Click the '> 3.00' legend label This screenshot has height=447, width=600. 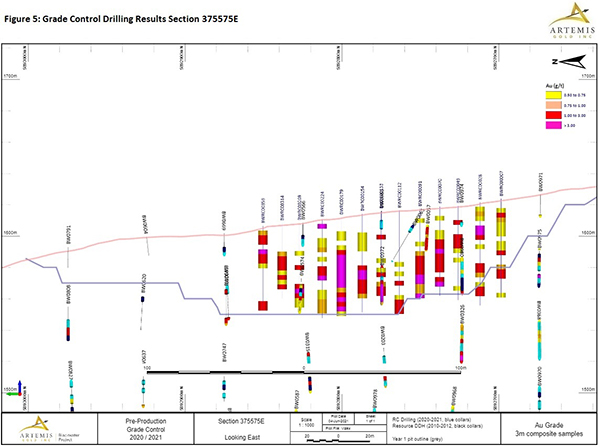coord(570,126)
